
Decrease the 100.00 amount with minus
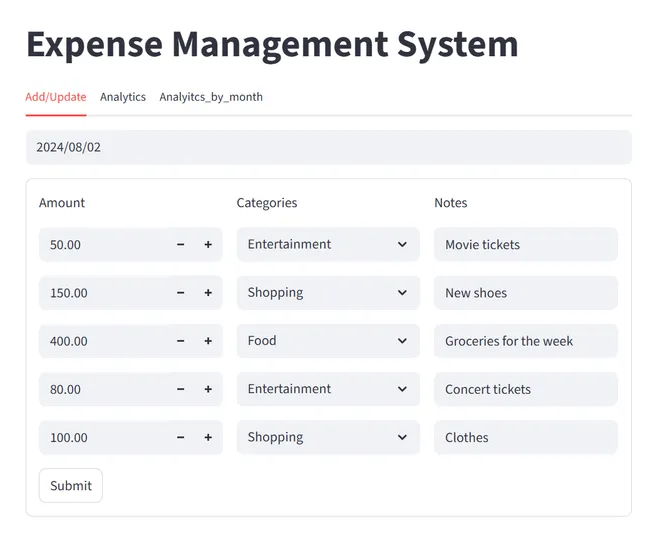[x=180, y=437]
